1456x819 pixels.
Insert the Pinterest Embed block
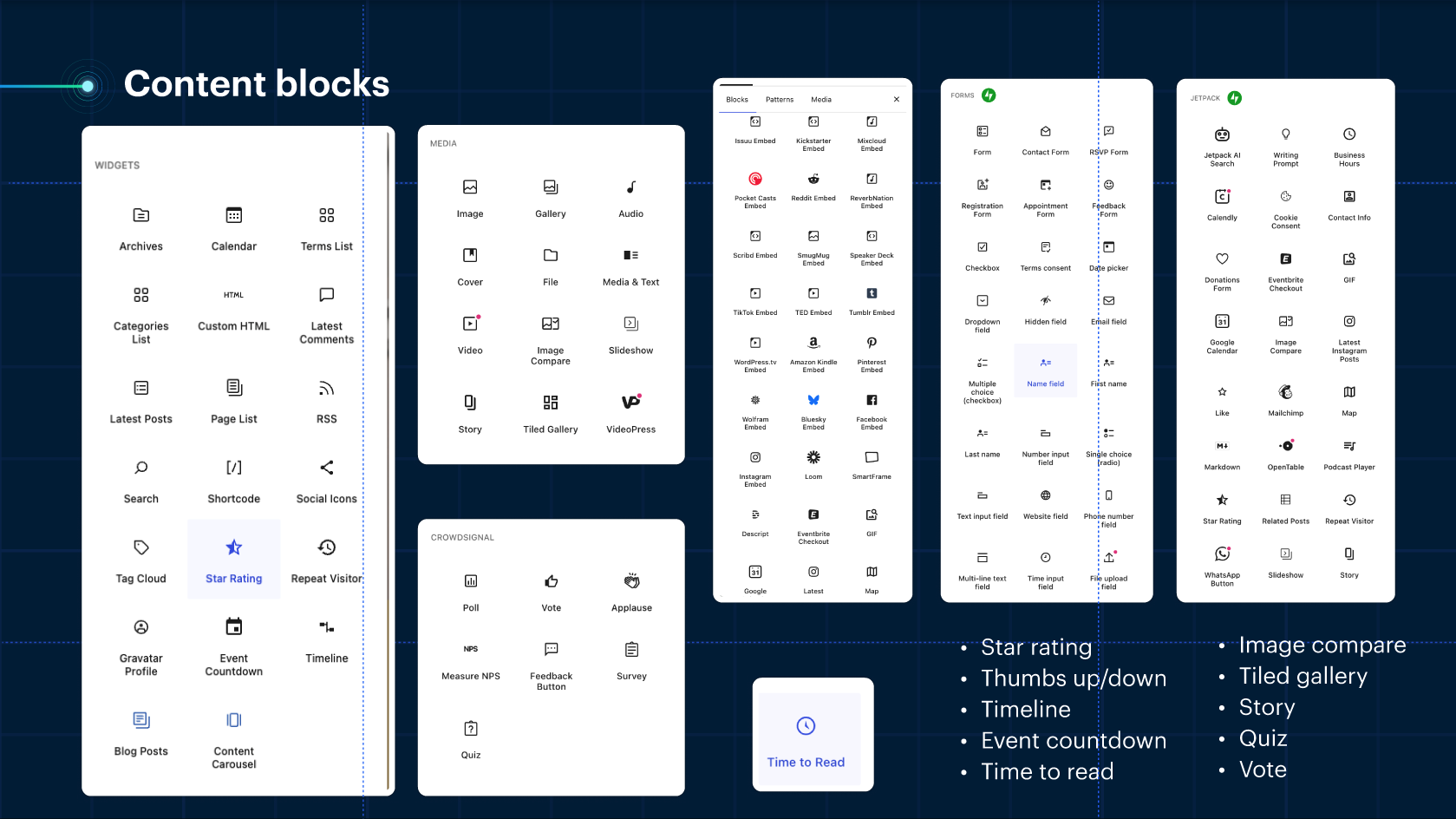click(872, 354)
